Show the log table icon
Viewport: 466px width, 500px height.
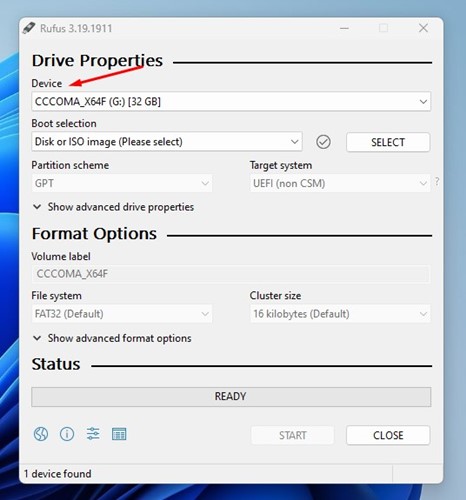coord(119,434)
